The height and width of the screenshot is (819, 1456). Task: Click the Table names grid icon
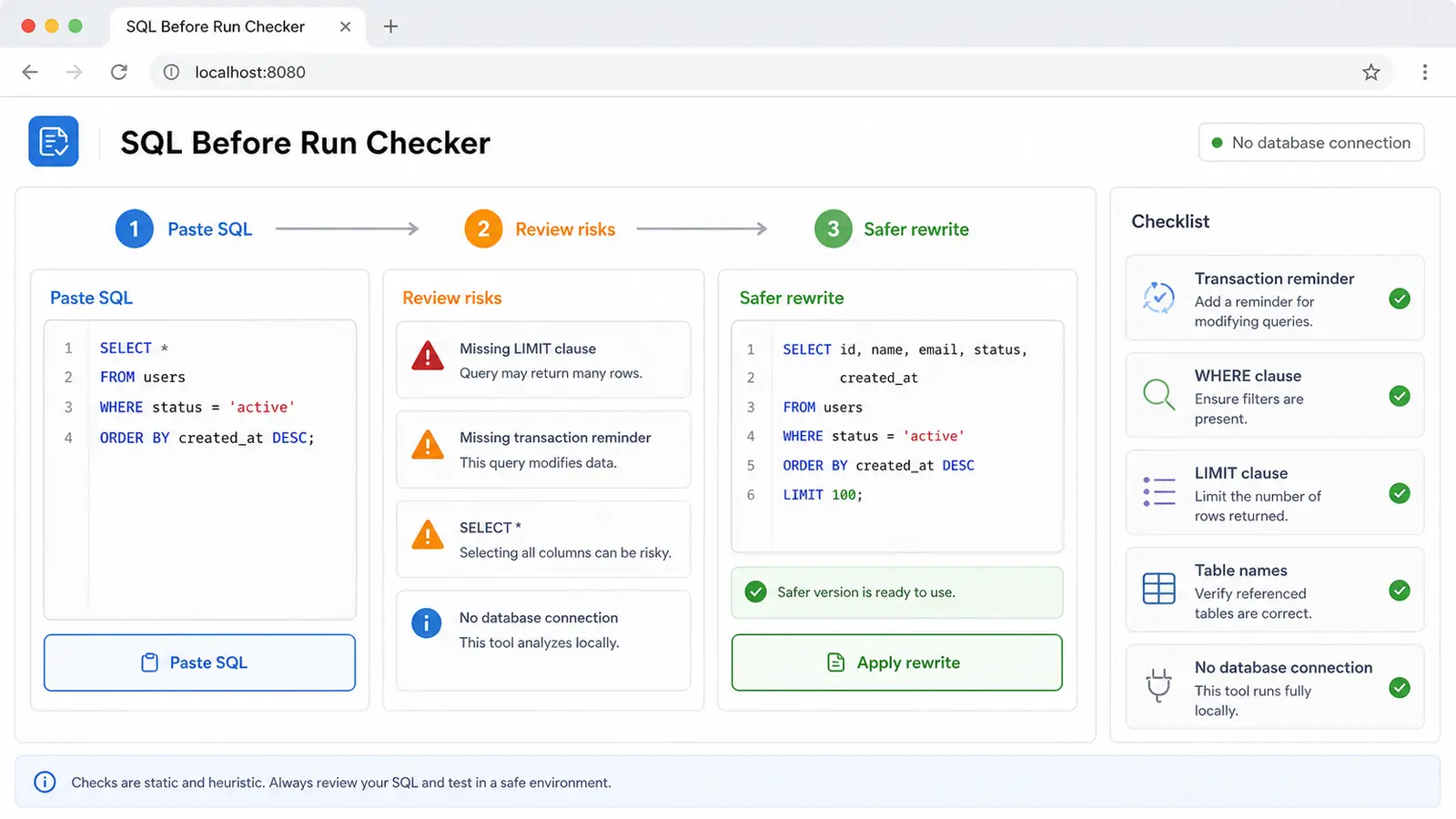[x=1158, y=589]
